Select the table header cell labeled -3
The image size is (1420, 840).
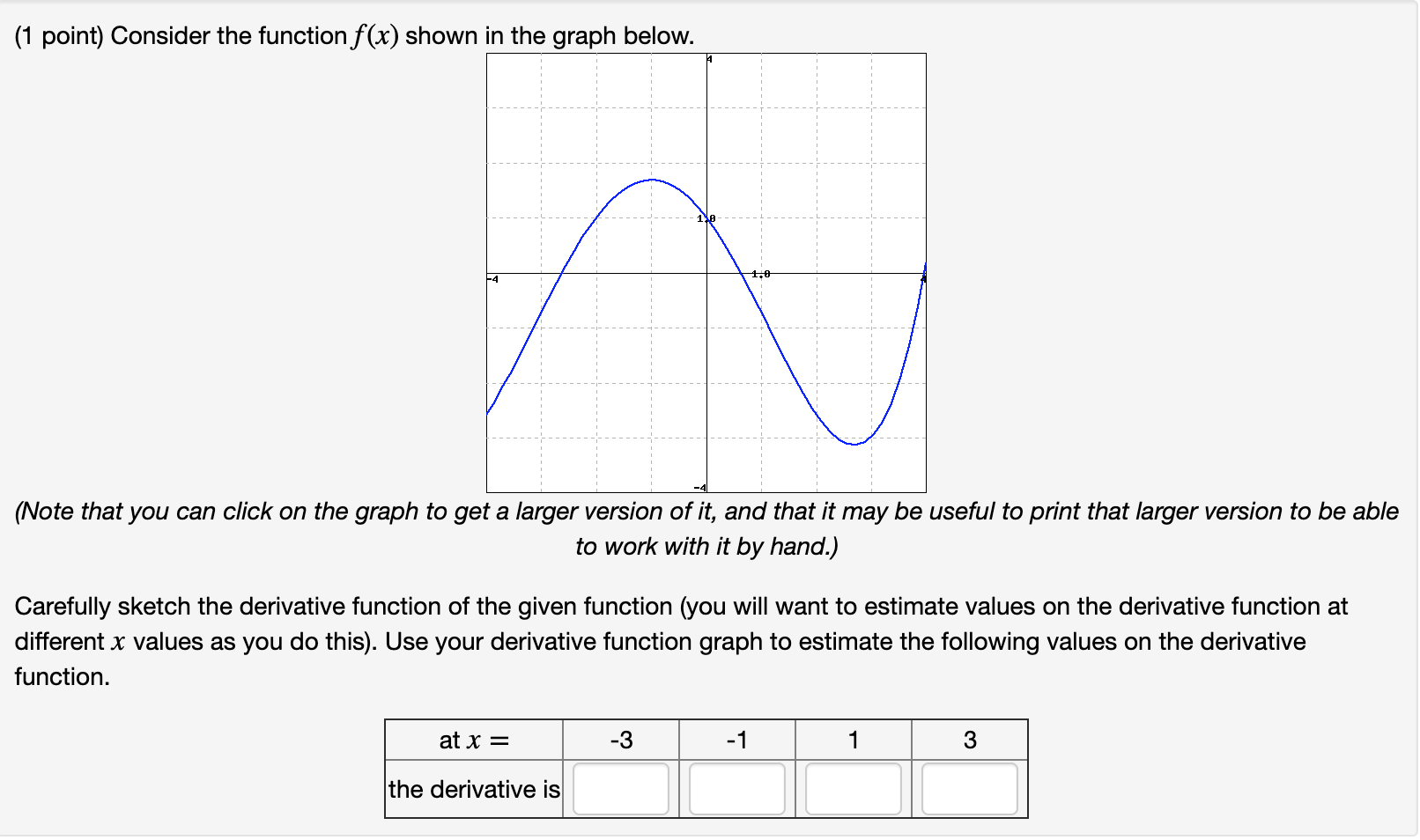tap(620, 741)
